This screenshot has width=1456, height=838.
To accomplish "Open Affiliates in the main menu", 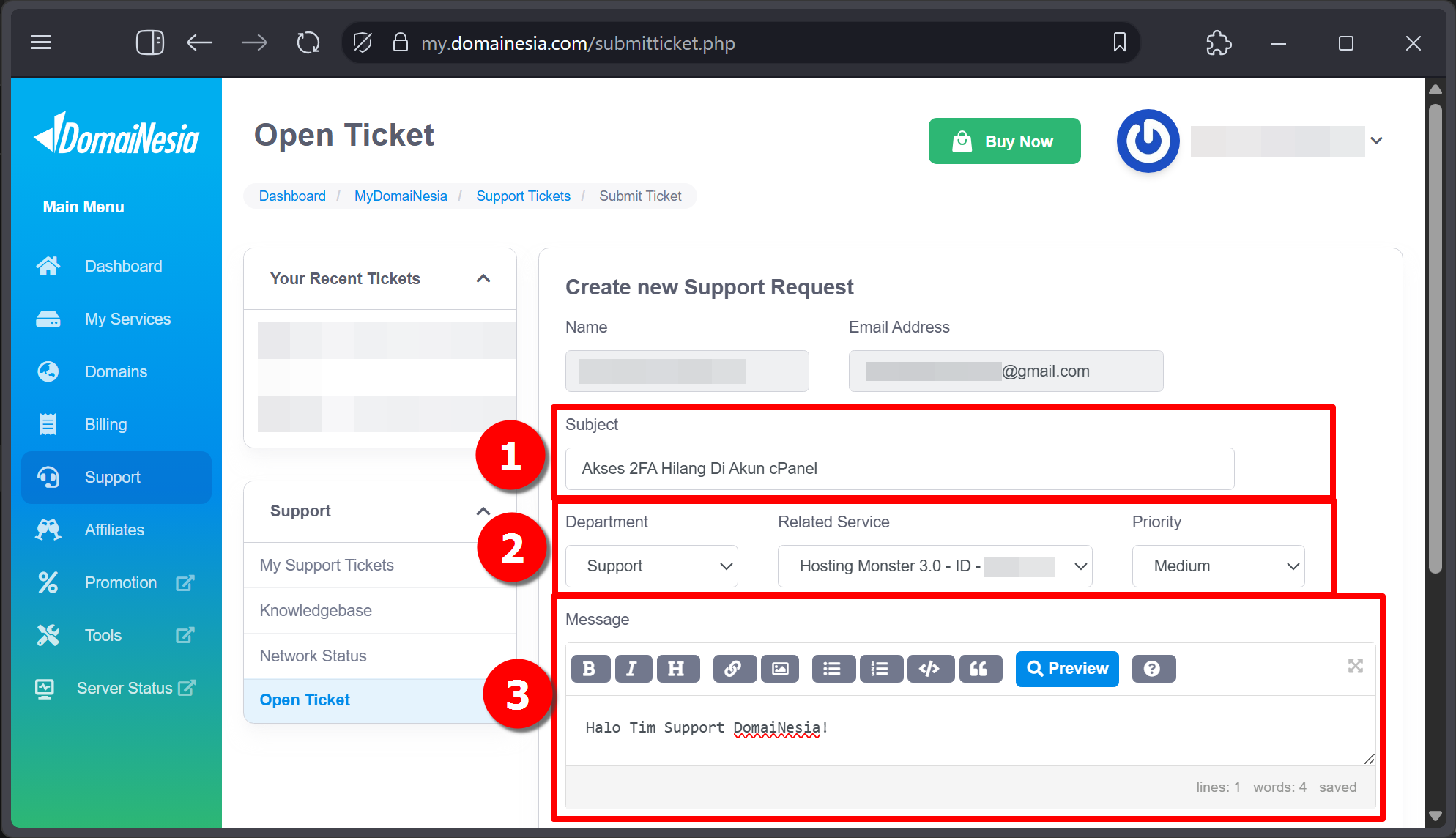I will (116, 530).
